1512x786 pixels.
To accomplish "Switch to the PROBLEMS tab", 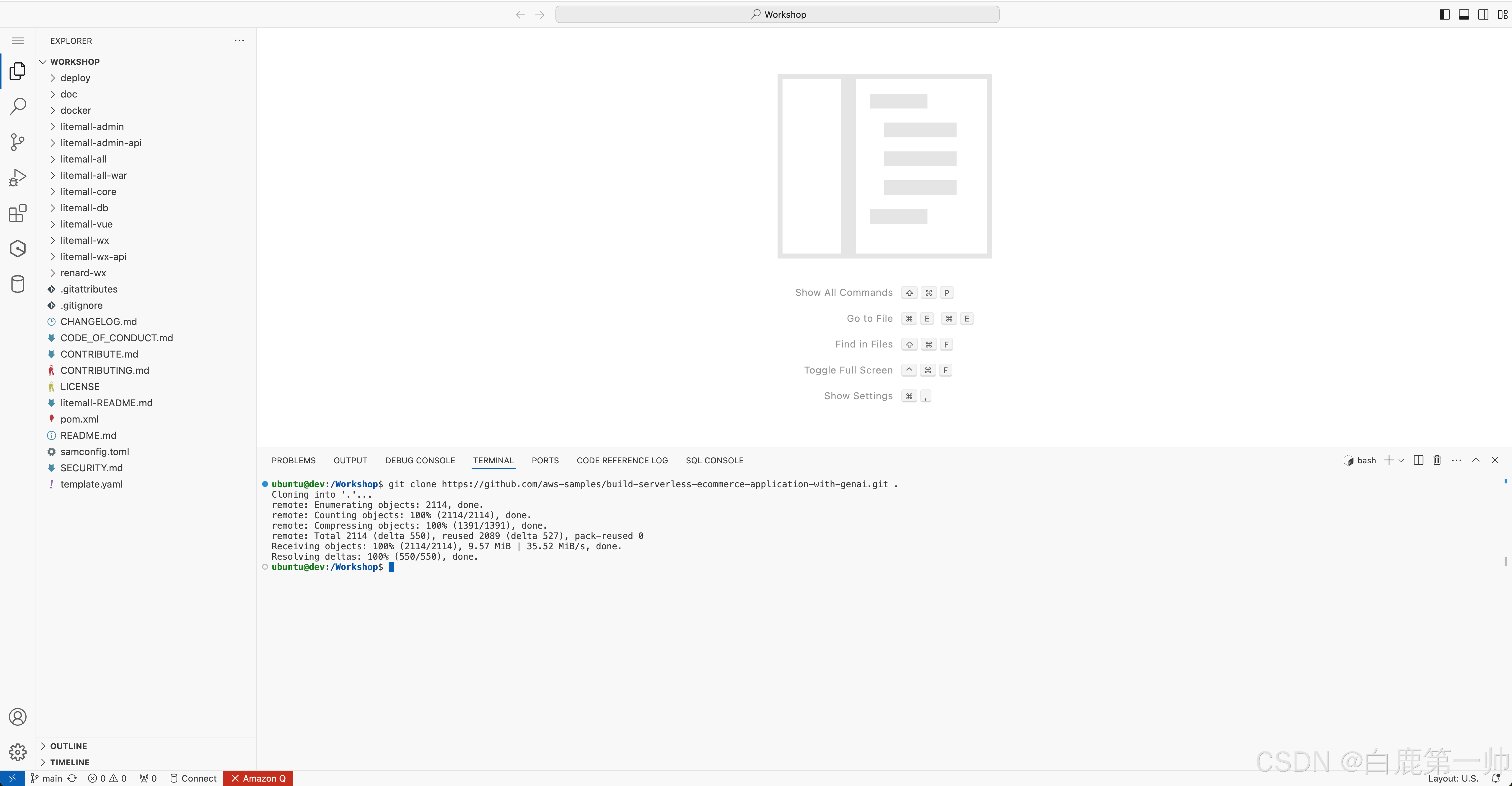I will click(294, 460).
